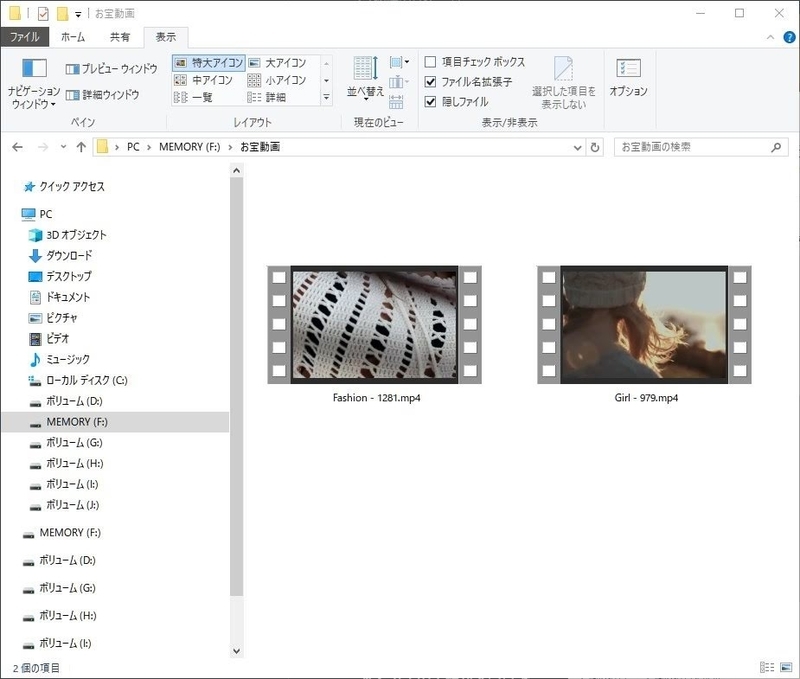
Task: Click PC in the address bar
Action: pyautogui.click(x=133, y=147)
